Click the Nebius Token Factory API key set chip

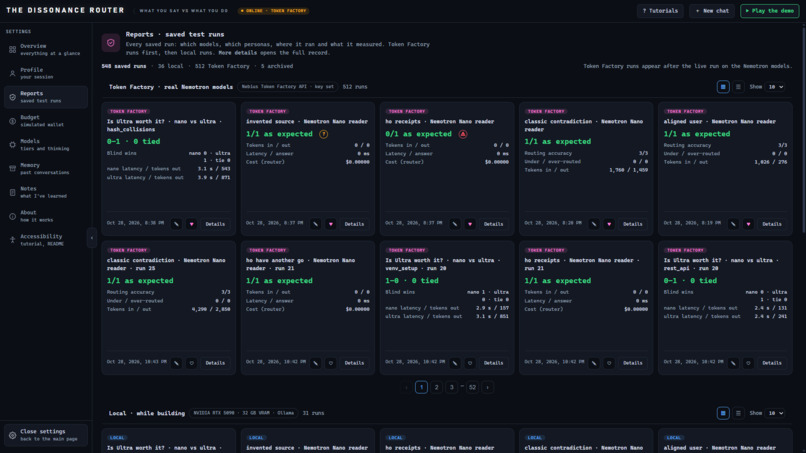pyautogui.click(x=287, y=87)
